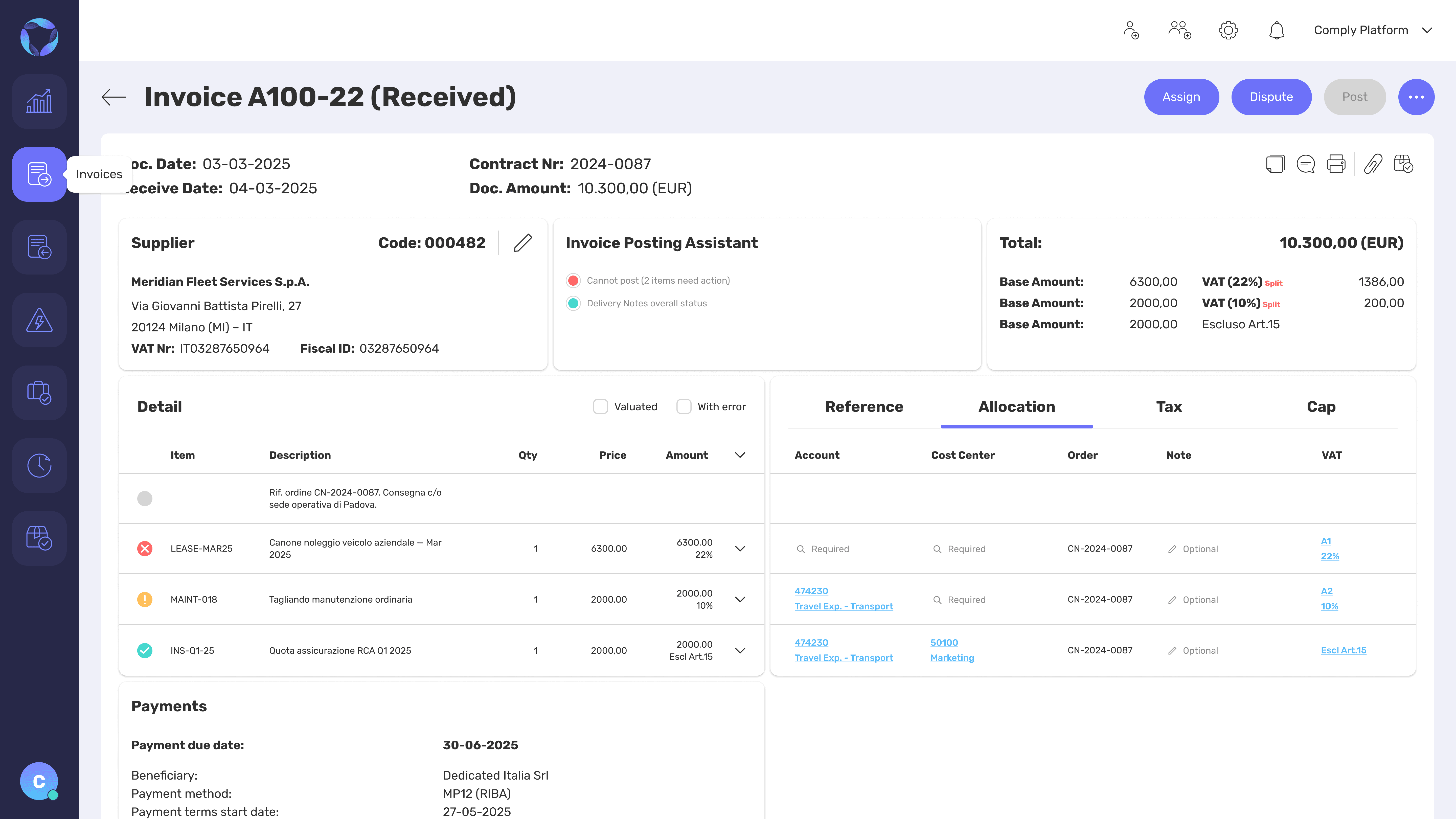Screen dimensions: 1456x819
Task: Click the add group icon in top bar
Action: click(1180, 30)
